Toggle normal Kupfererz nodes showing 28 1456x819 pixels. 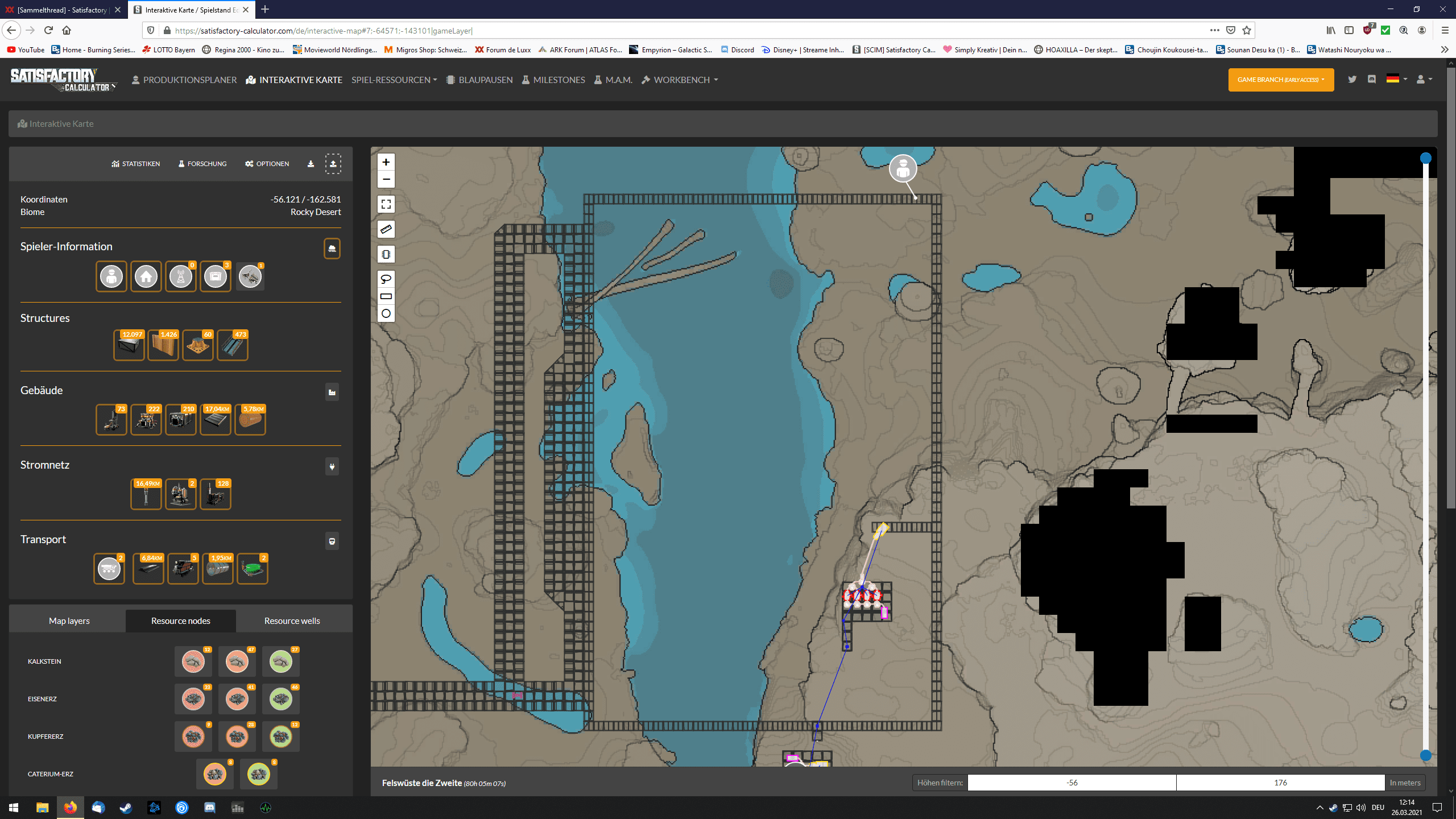coord(237,737)
